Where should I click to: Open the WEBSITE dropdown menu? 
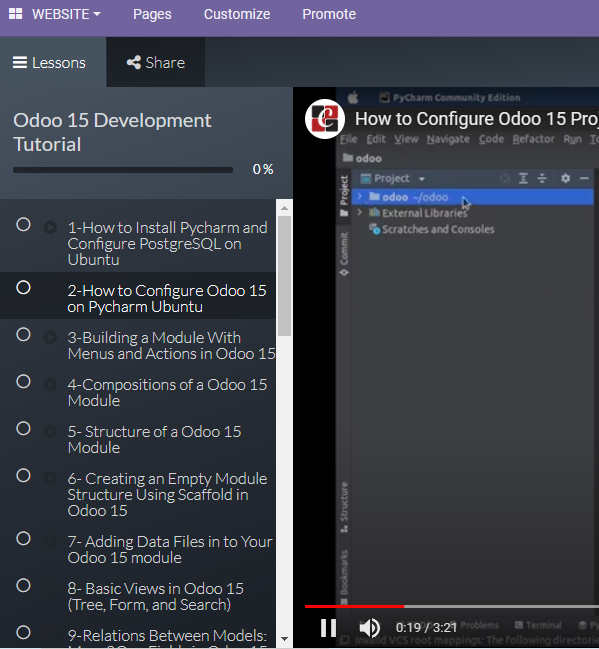pyautogui.click(x=66, y=14)
